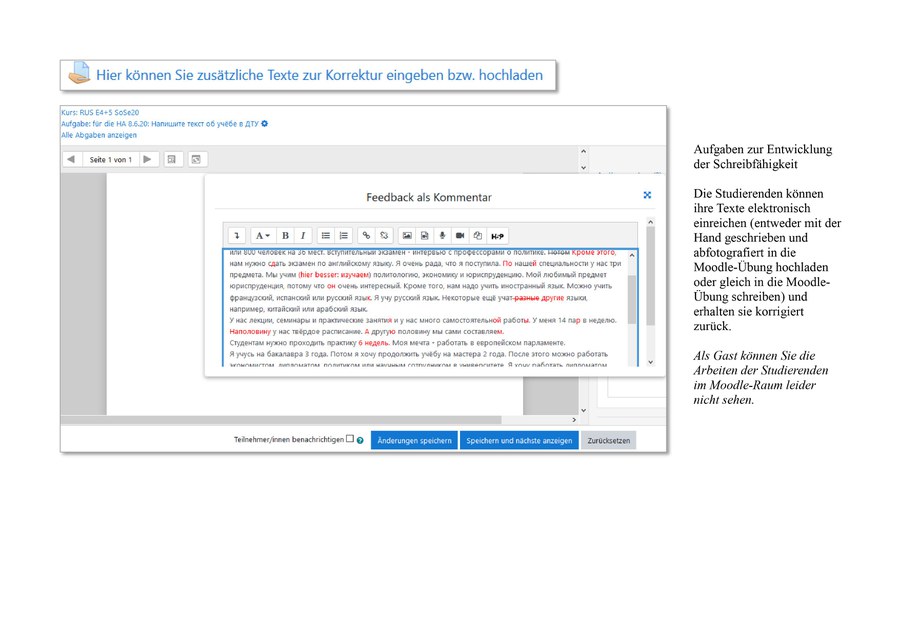This screenshot has width=900, height=636.
Task: Click Speichern und nächste anzeigen button
Action: (x=519, y=440)
